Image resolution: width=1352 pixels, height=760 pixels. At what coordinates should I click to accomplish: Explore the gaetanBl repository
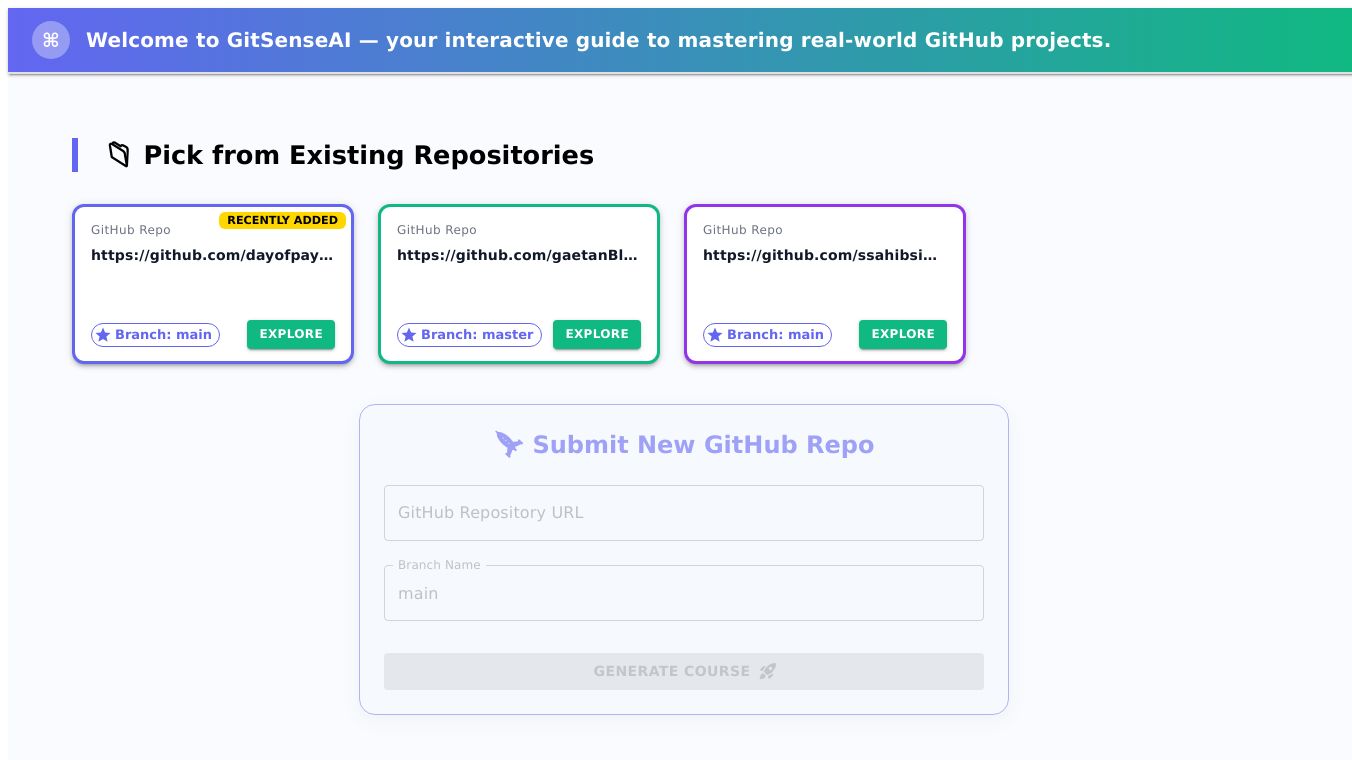(x=597, y=335)
